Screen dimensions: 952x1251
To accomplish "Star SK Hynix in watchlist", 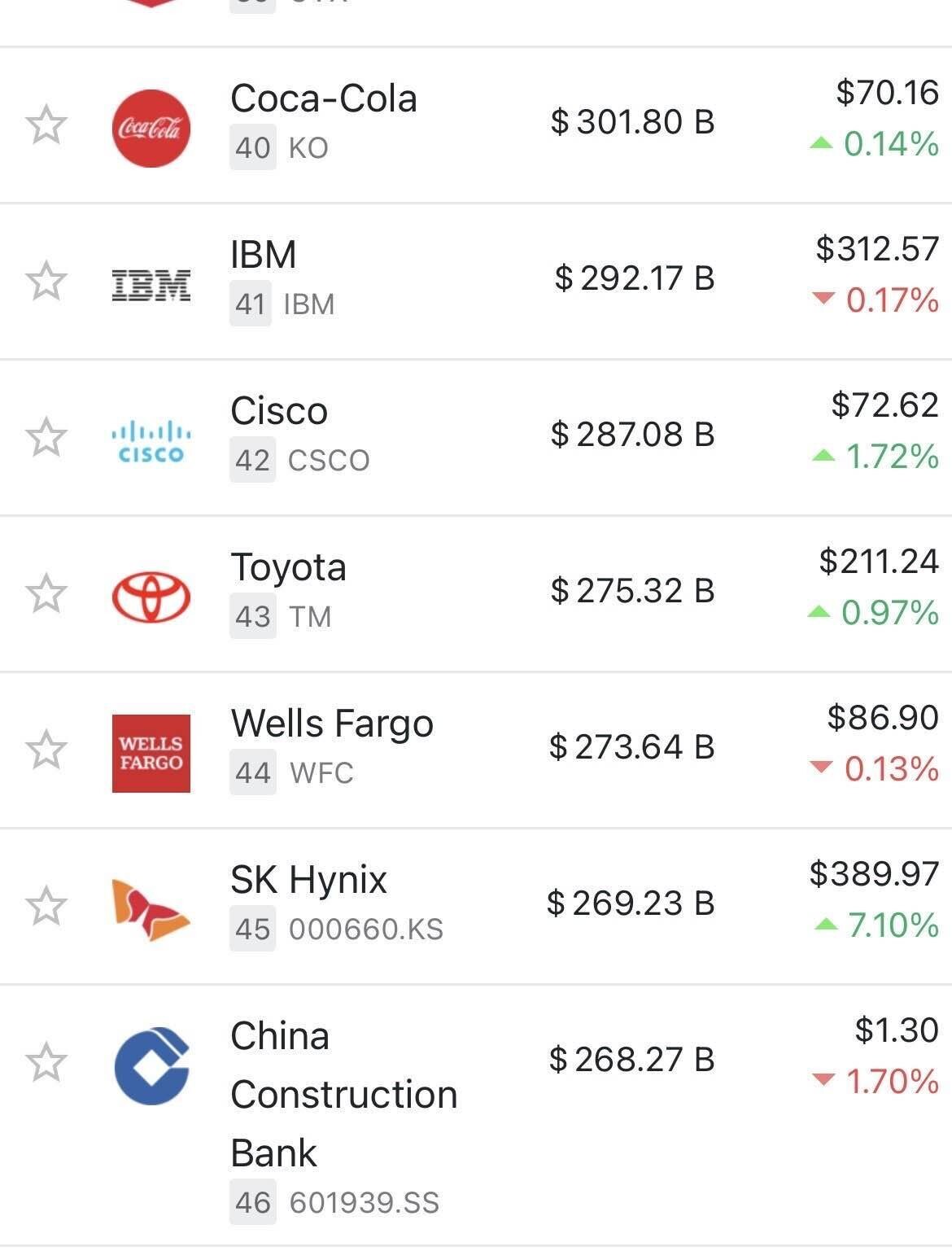I will point(46,906).
